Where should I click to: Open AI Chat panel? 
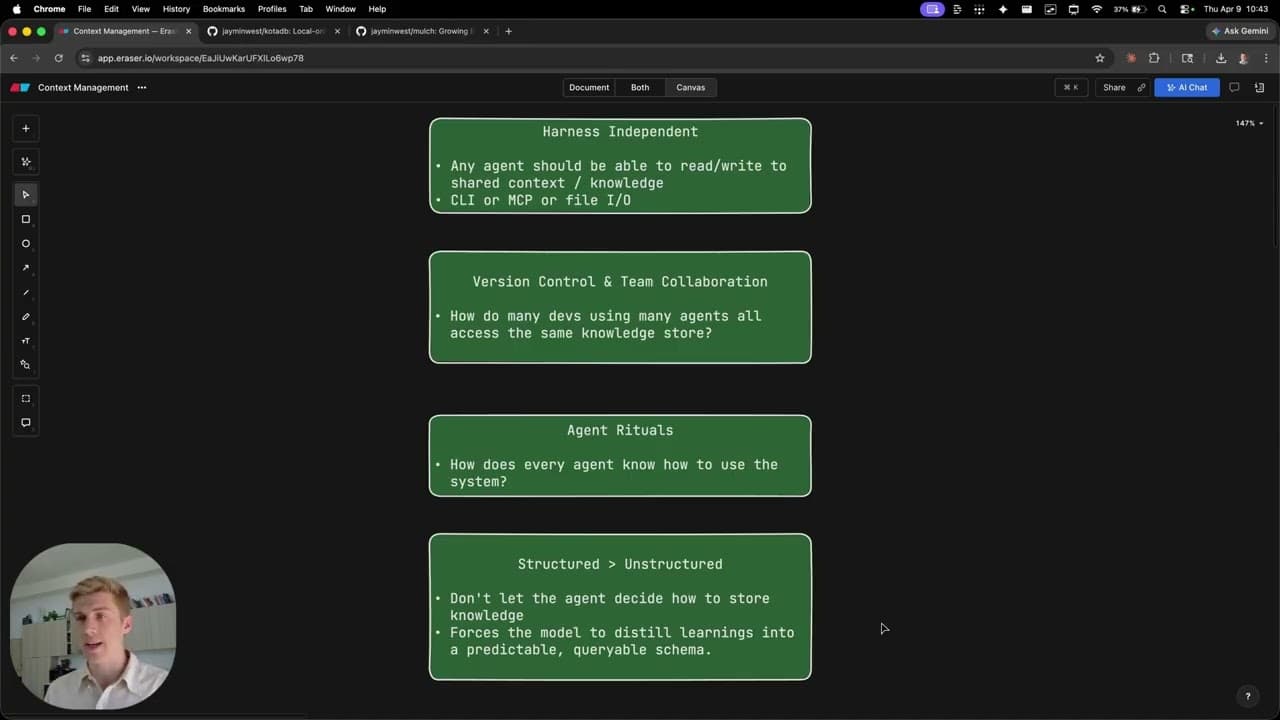pyautogui.click(x=1186, y=87)
